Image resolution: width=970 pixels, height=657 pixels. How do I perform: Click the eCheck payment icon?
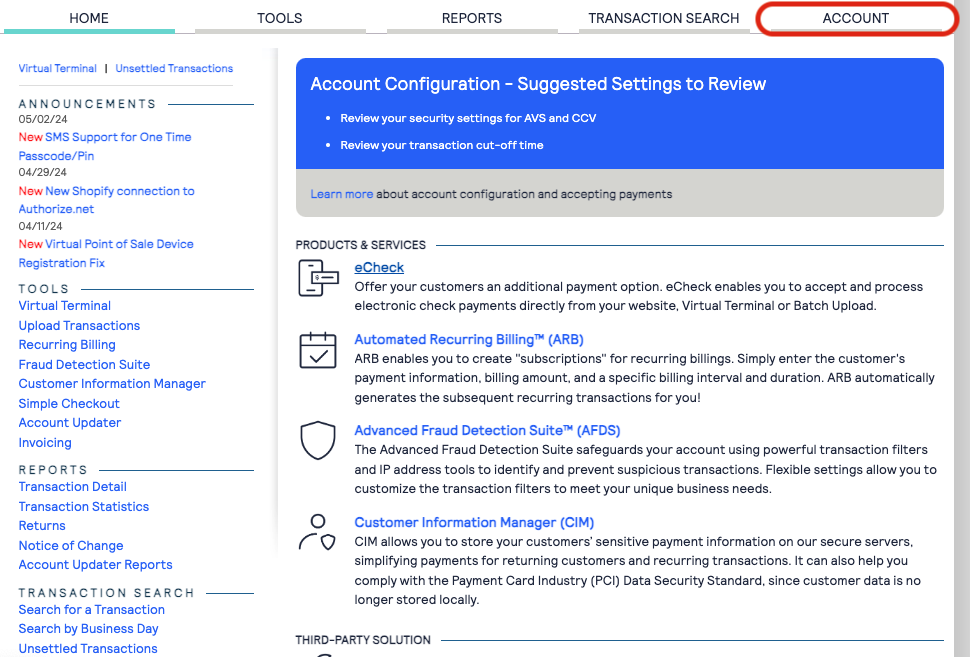click(318, 278)
